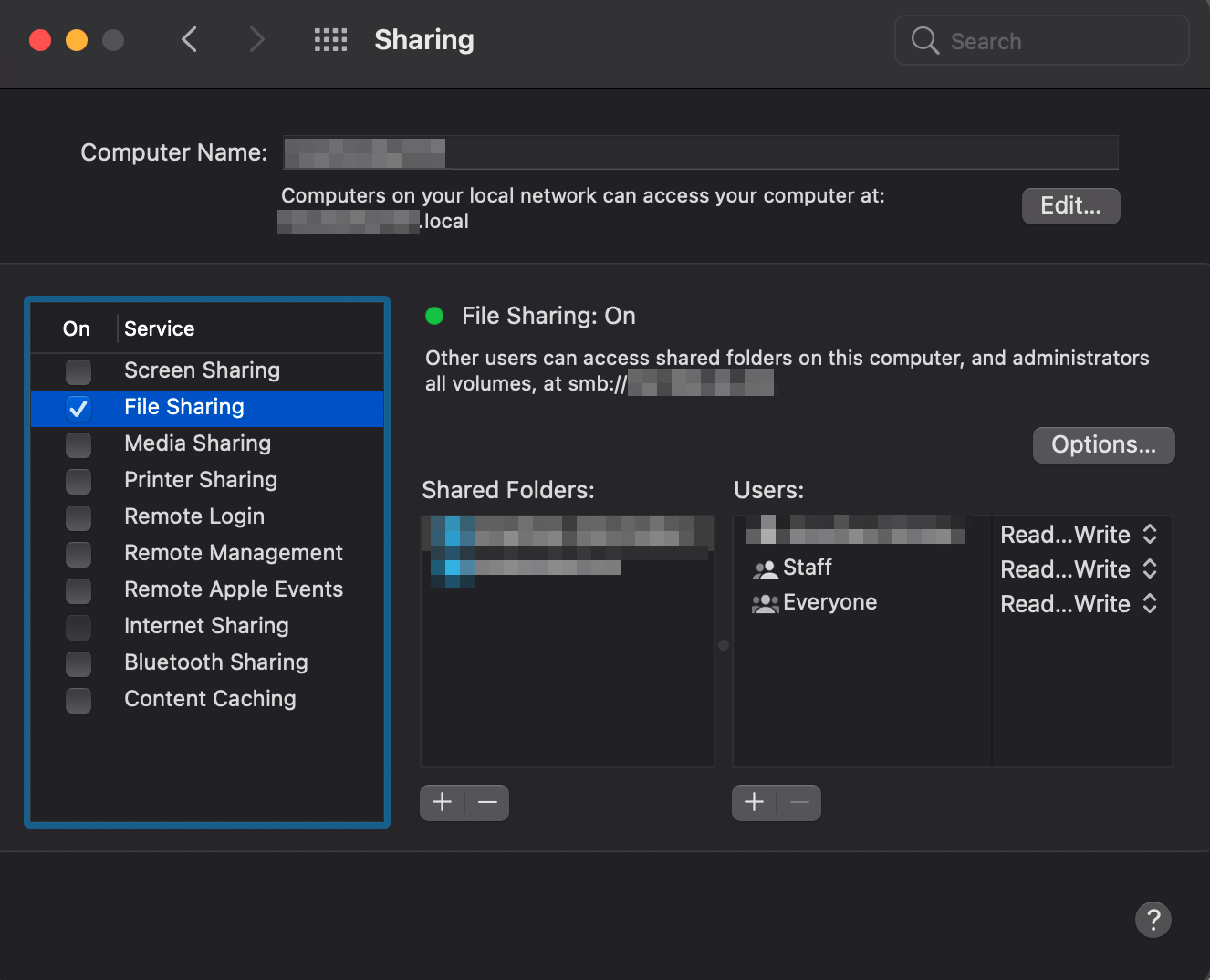Add a shared folder with plus button
Screen dimensions: 1210x980
443,802
